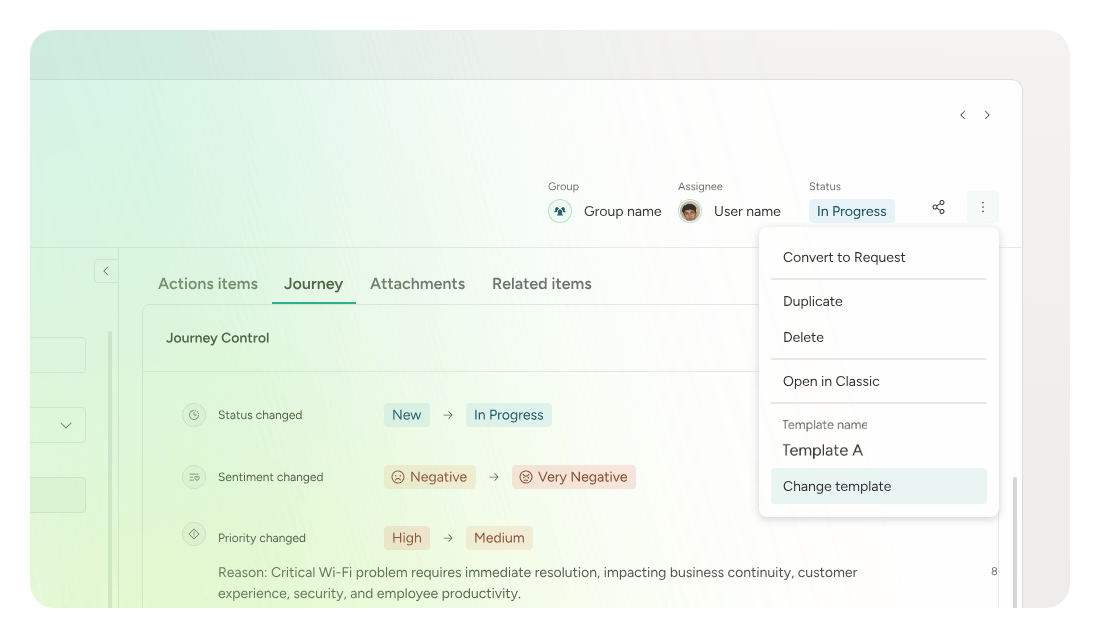Click the share icon next to status
Screen dimensions: 1100x636
pyautogui.click(x=938, y=207)
